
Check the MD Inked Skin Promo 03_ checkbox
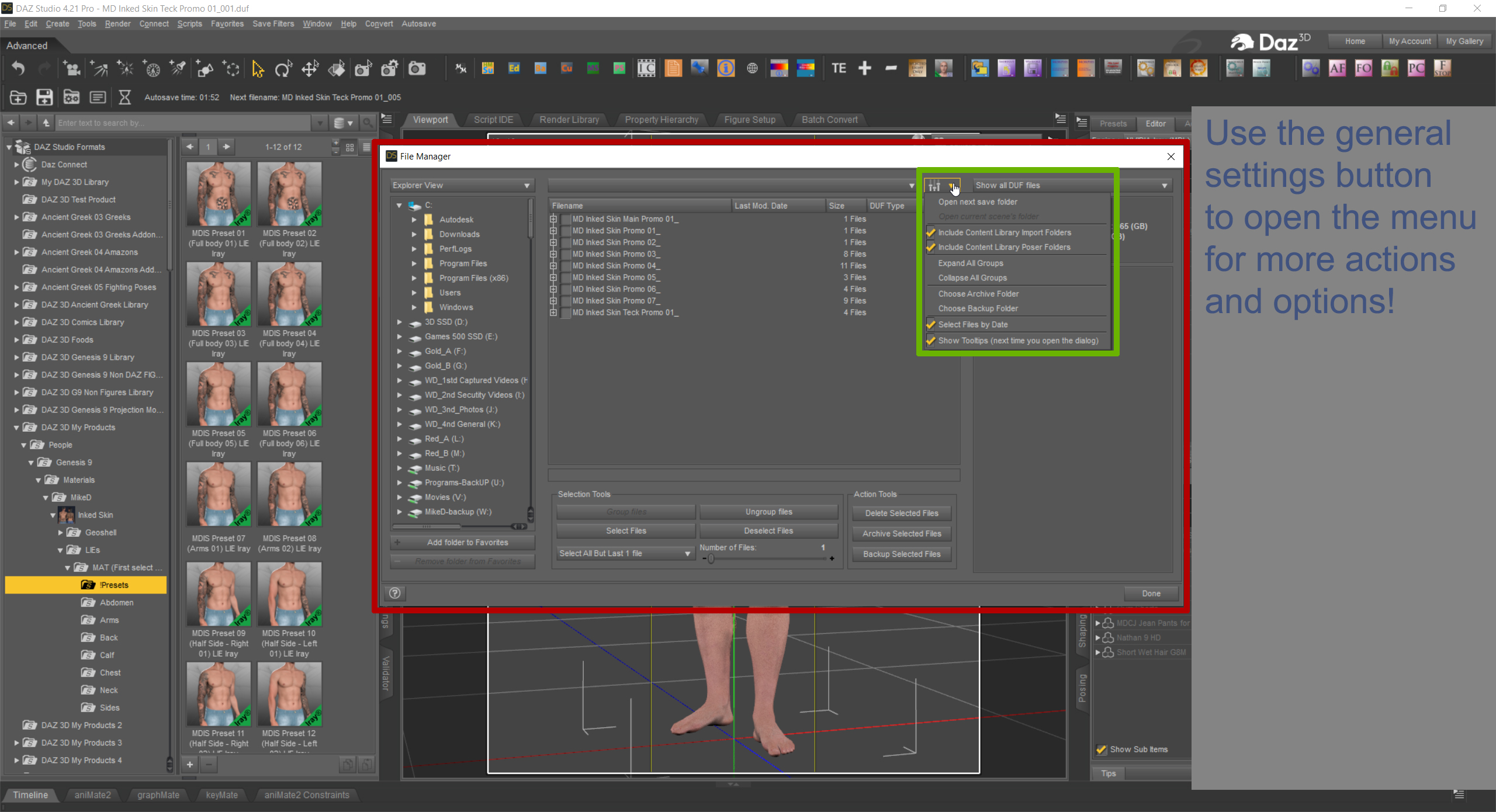coord(566,254)
